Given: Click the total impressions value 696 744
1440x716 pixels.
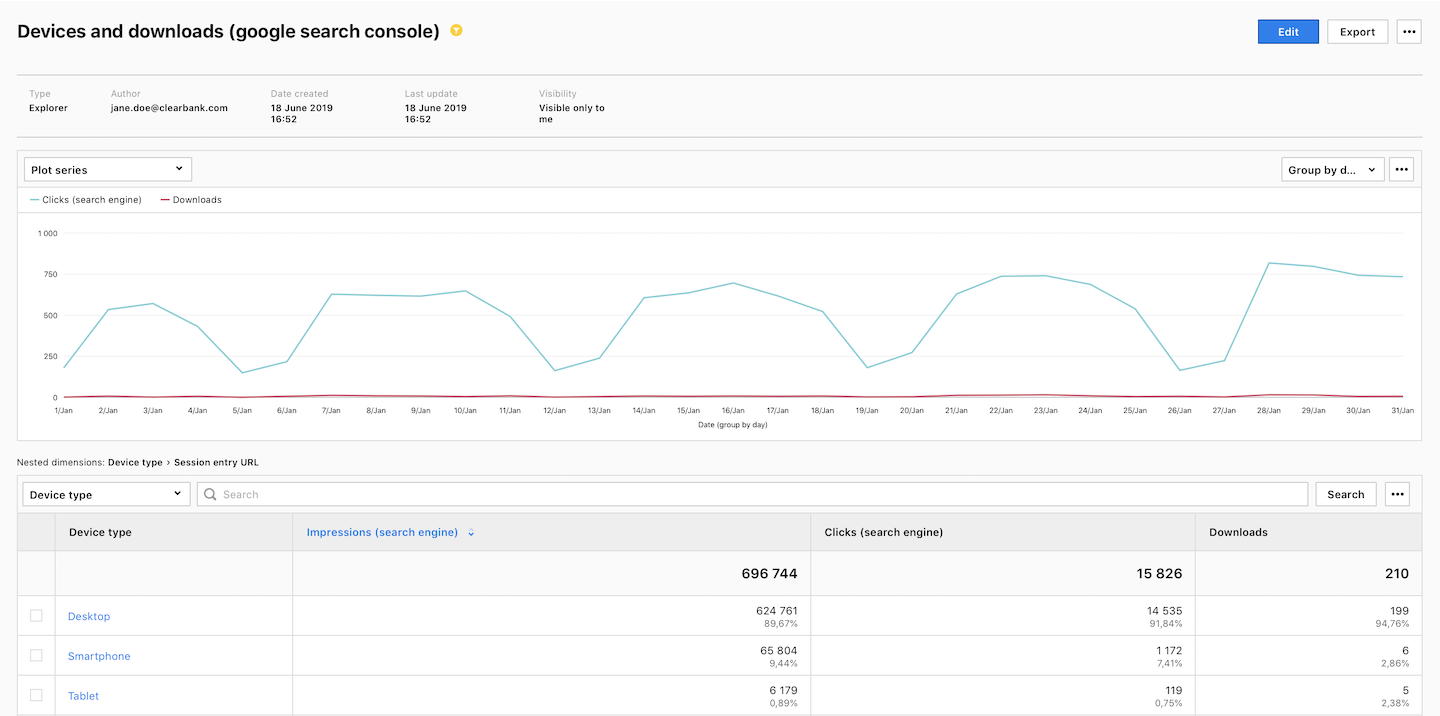Looking at the screenshot, I should click(x=769, y=573).
